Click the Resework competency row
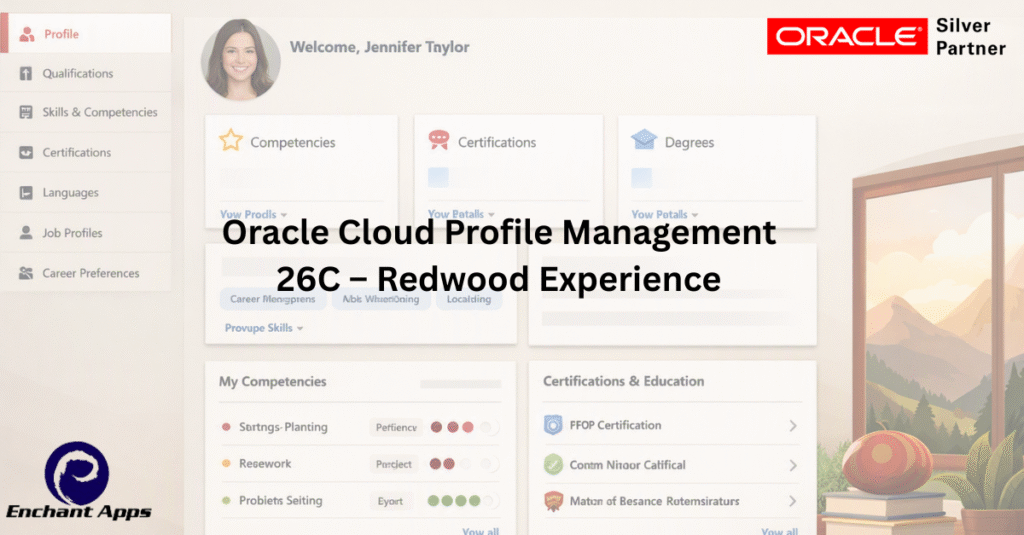This screenshot has height=535, width=1024. click(x=360, y=464)
